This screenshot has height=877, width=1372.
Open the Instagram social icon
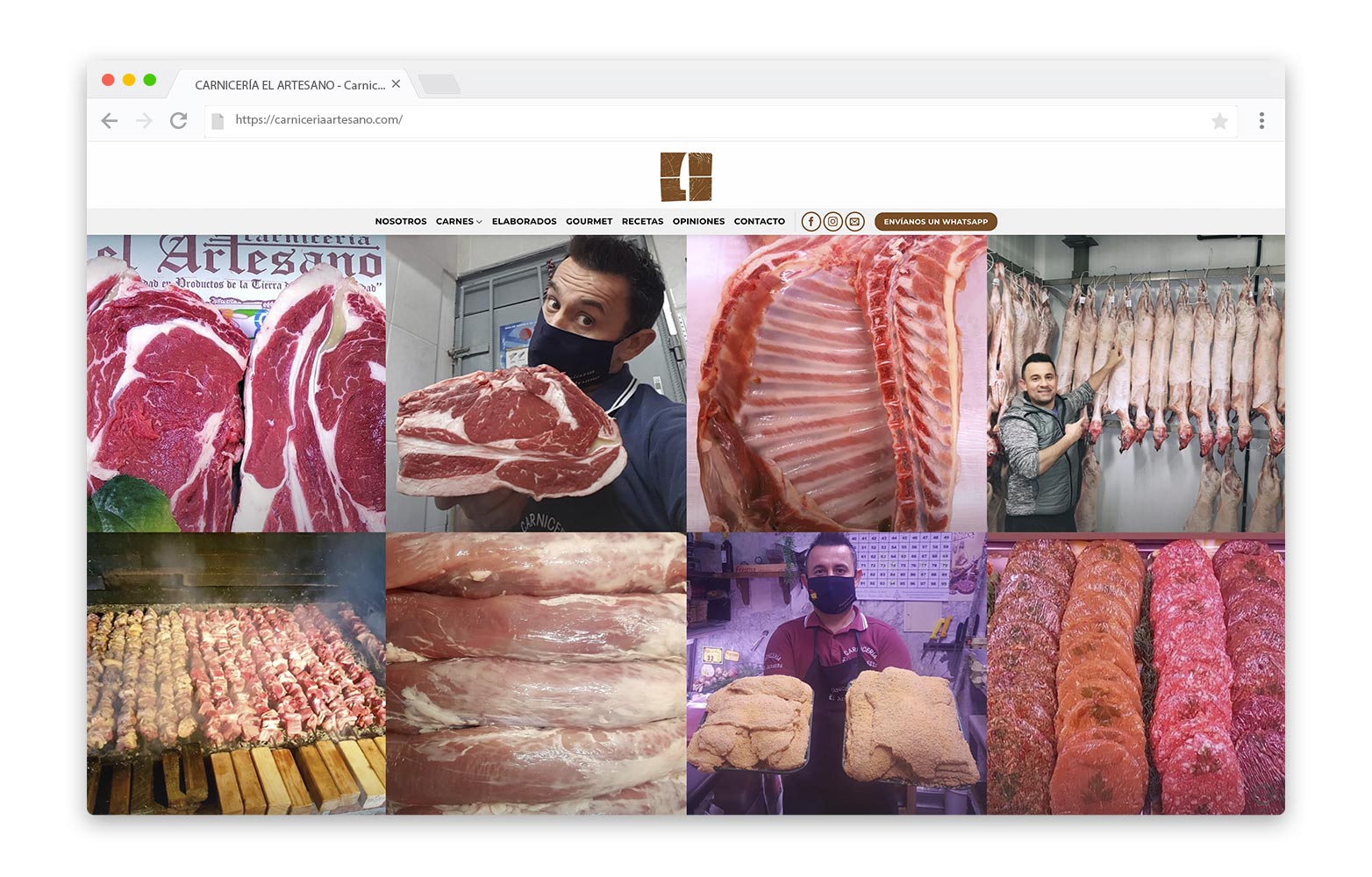[832, 222]
